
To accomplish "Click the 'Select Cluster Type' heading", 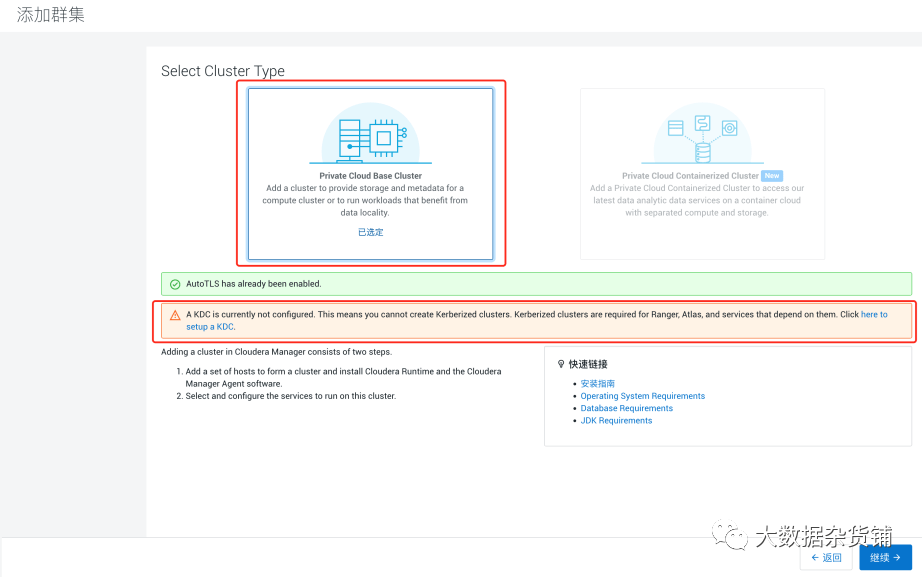I will pos(223,71).
